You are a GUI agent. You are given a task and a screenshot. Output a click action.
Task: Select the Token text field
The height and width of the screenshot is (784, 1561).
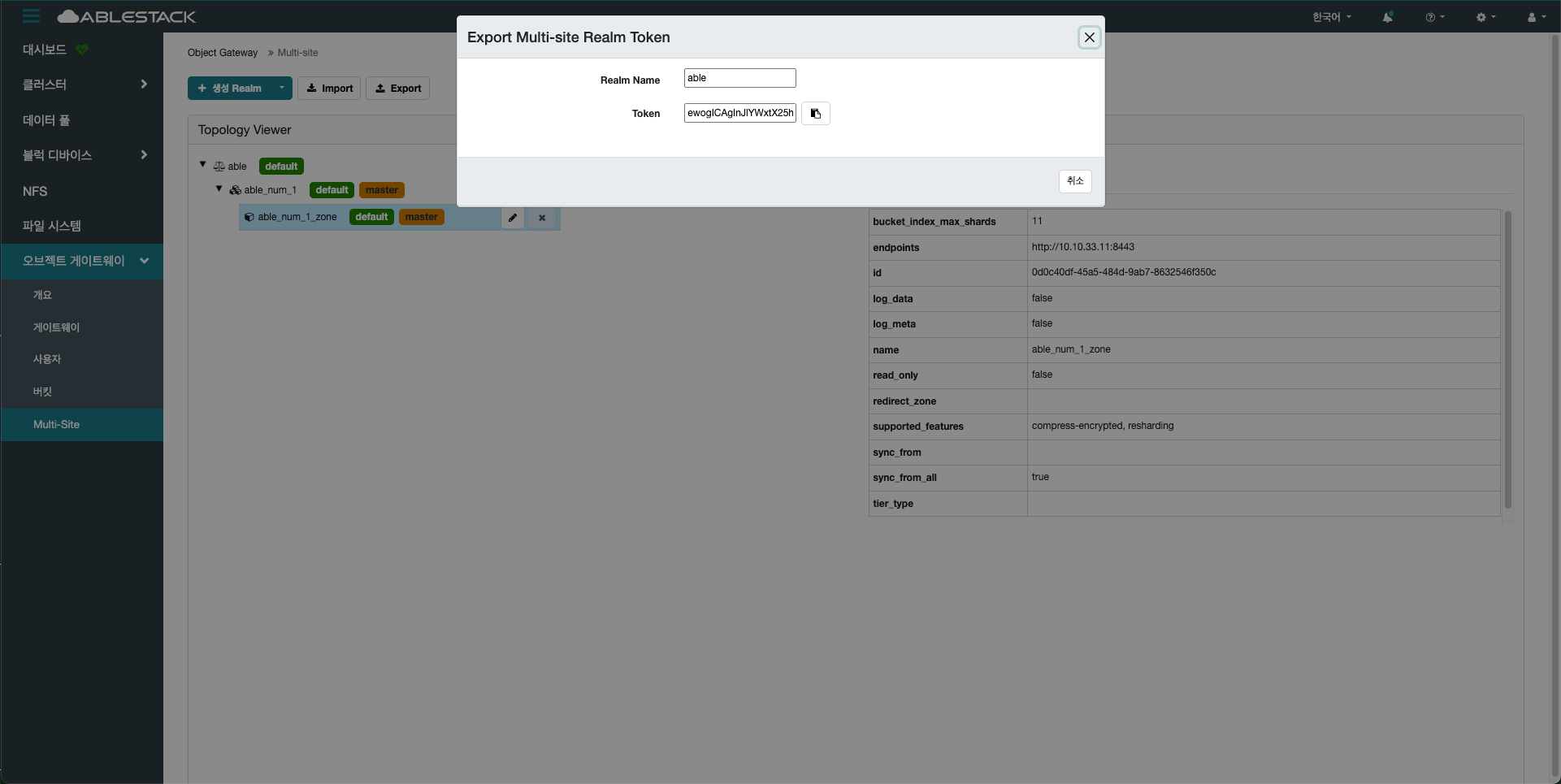coord(739,113)
